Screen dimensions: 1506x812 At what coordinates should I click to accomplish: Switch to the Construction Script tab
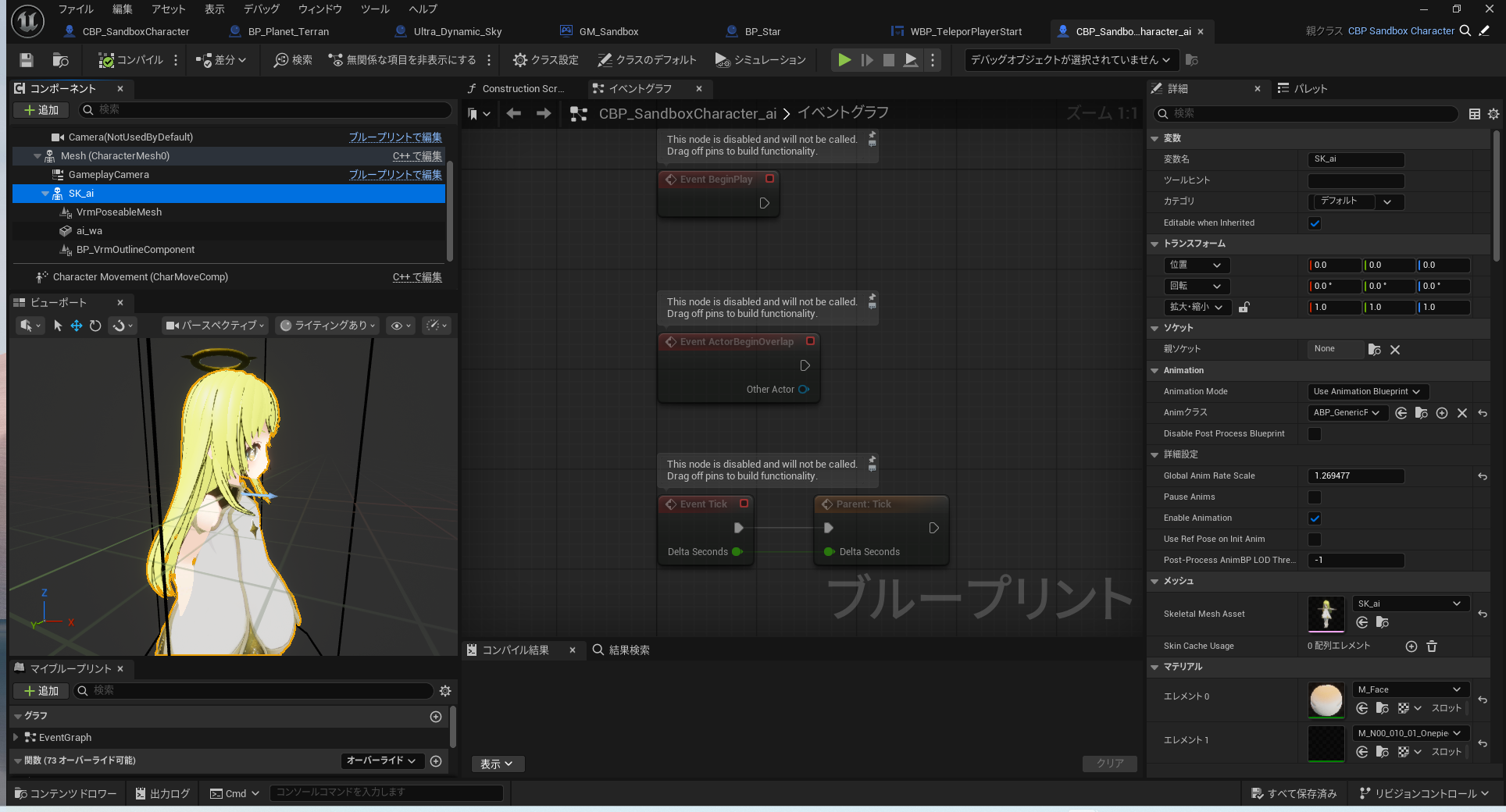[516, 89]
